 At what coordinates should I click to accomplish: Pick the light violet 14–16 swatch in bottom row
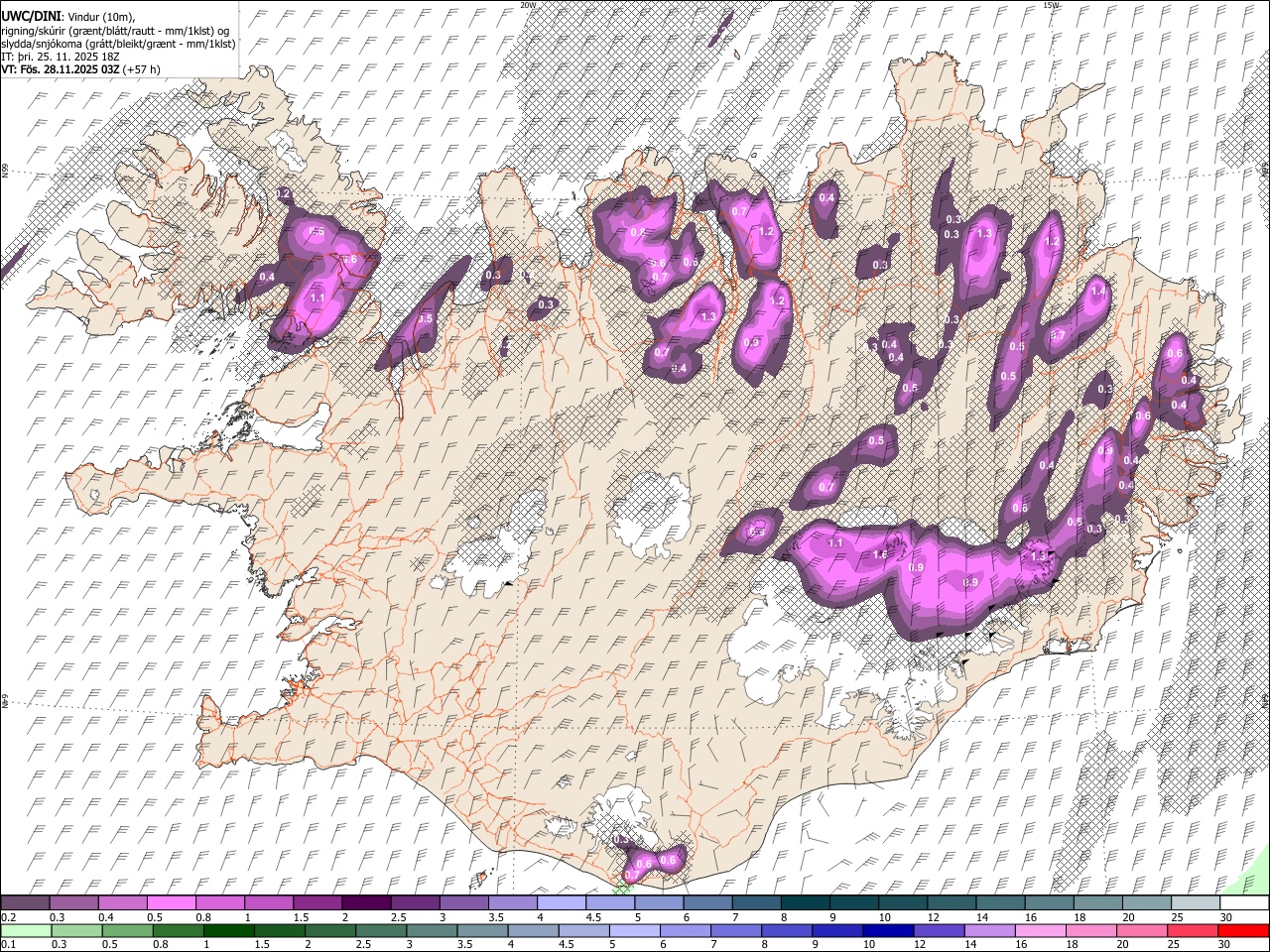click(989, 930)
